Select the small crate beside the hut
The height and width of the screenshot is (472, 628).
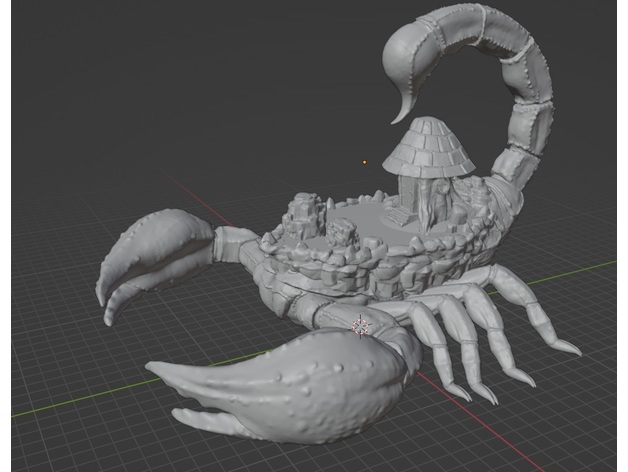click(395, 215)
